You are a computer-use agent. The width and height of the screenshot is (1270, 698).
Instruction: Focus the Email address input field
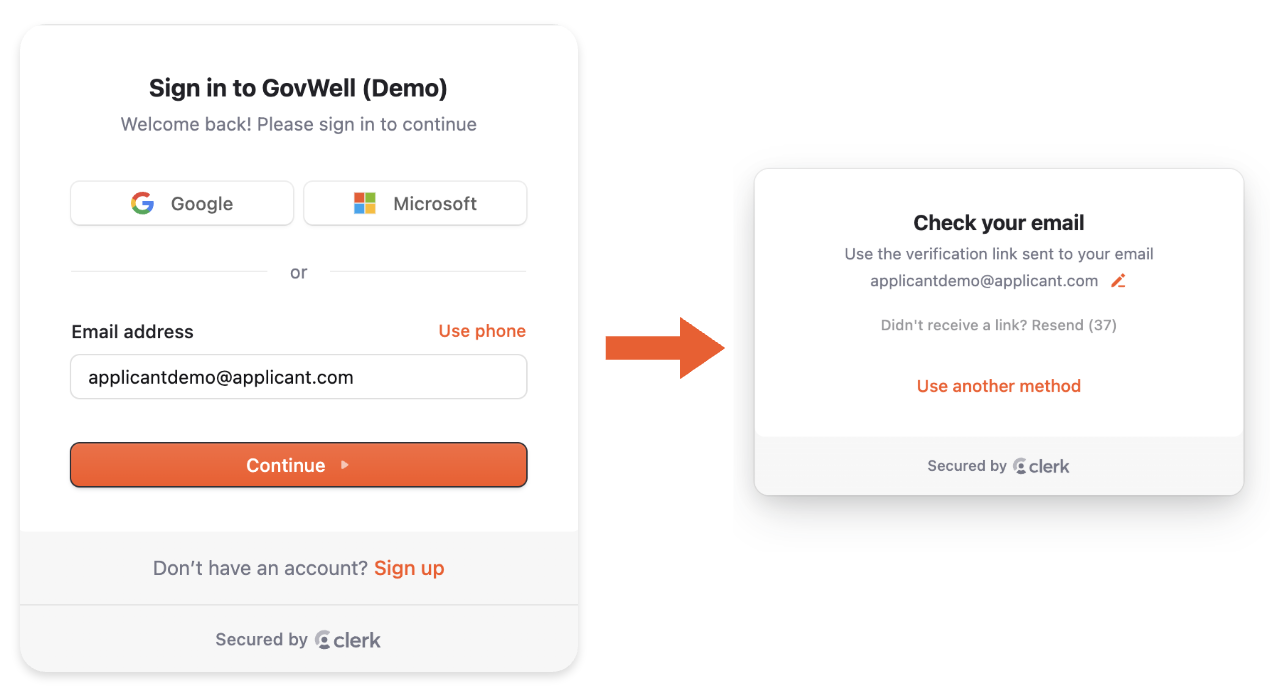click(298, 377)
